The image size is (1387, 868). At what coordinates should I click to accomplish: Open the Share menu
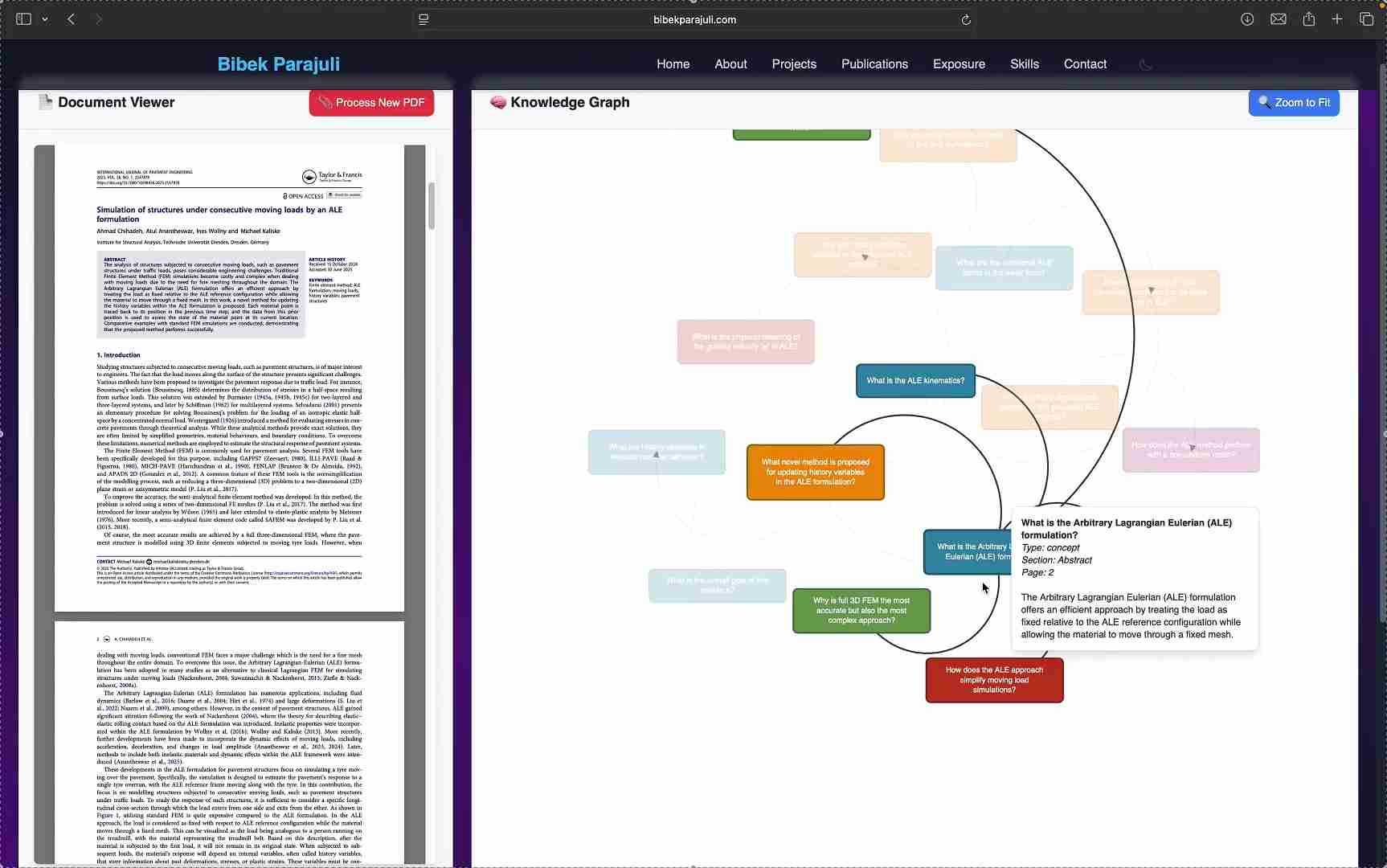1309,19
